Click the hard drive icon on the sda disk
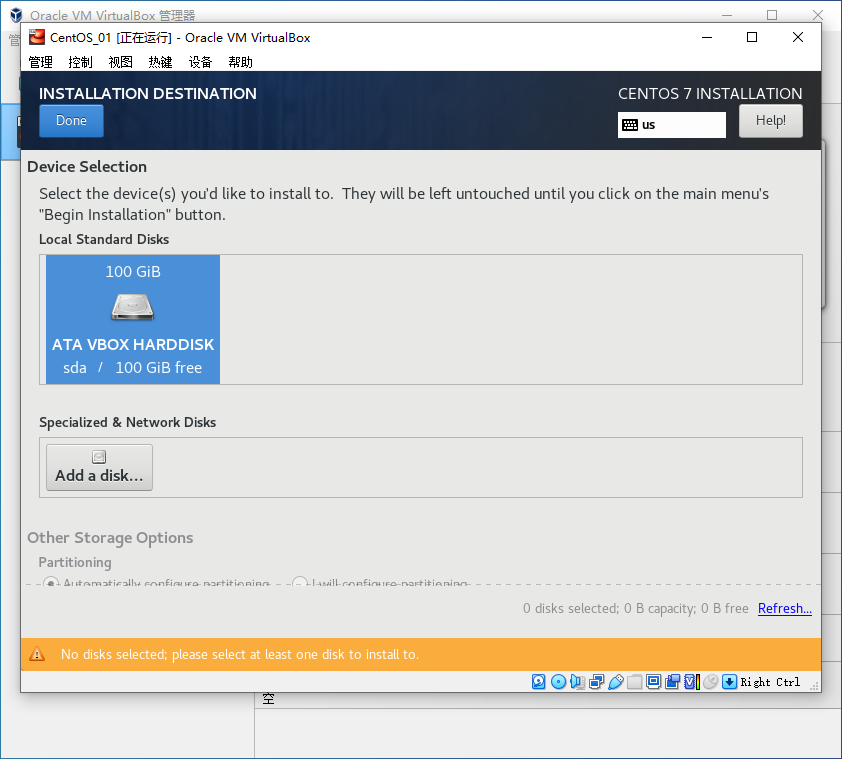Viewport: 842px width, 759px height. point(133,307)
